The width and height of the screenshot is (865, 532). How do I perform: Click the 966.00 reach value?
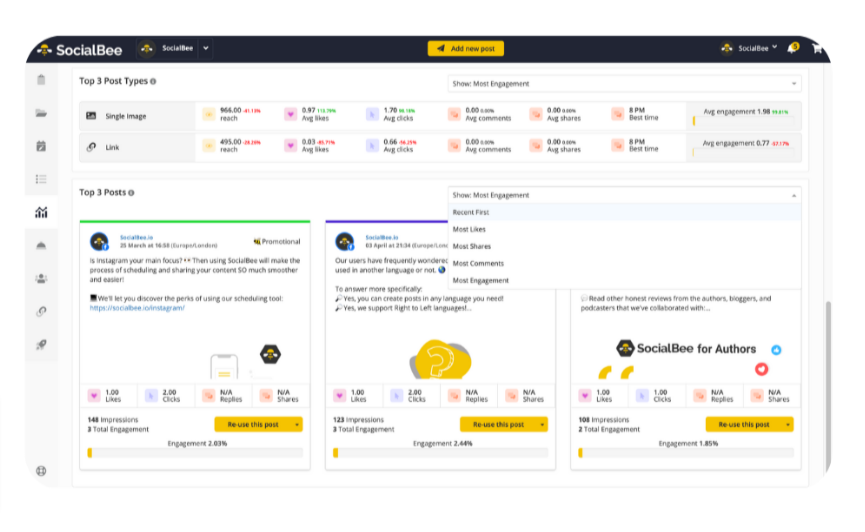[x=231, y=110]
